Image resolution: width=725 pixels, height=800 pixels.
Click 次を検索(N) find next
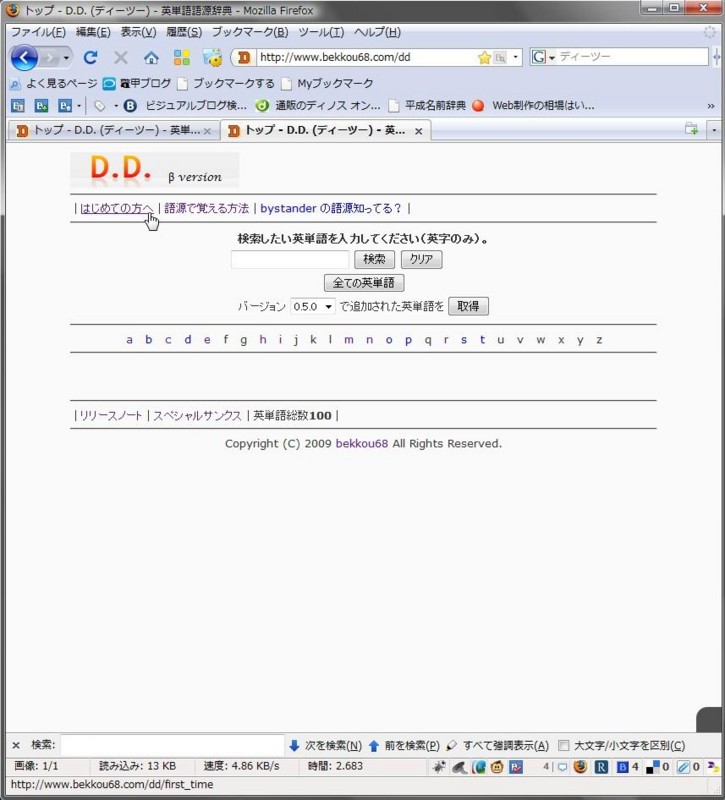pyautogui.click(x=326, y=745)
